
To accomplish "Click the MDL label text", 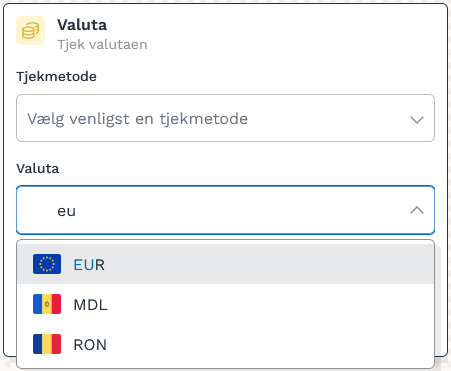I will [x=90, y=305].
